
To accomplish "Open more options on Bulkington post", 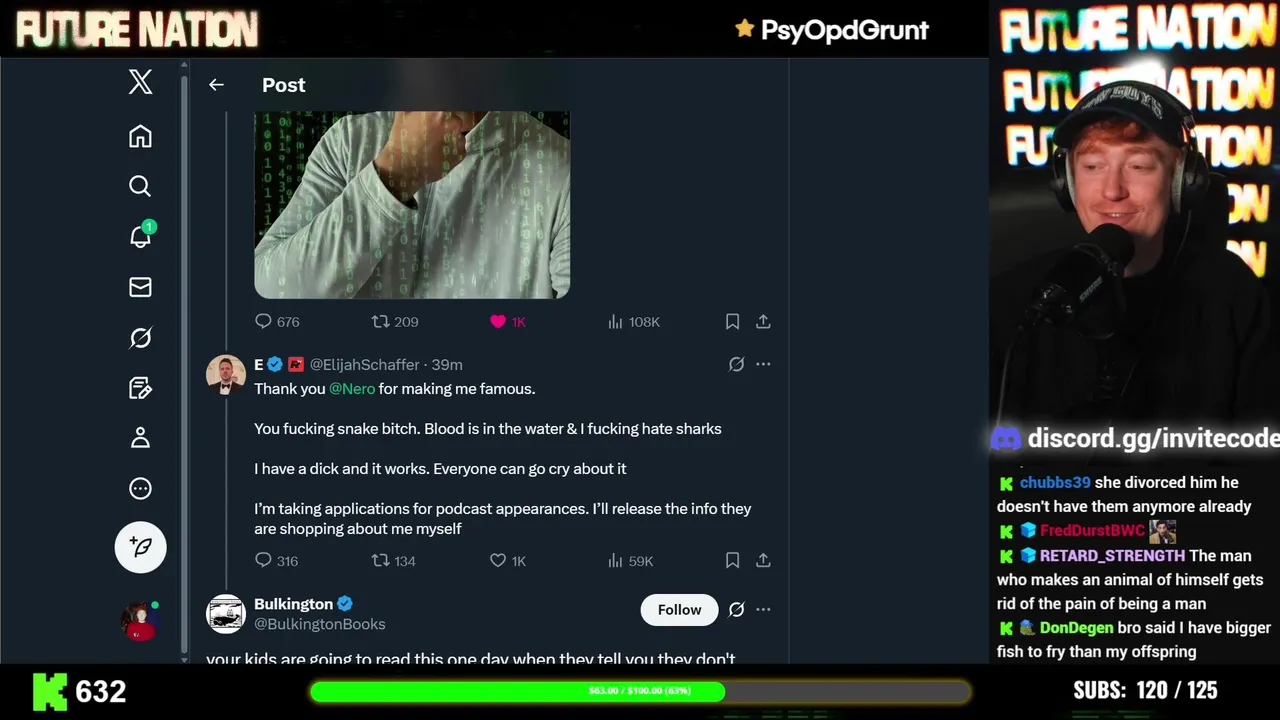I will (x=763, y=609).
